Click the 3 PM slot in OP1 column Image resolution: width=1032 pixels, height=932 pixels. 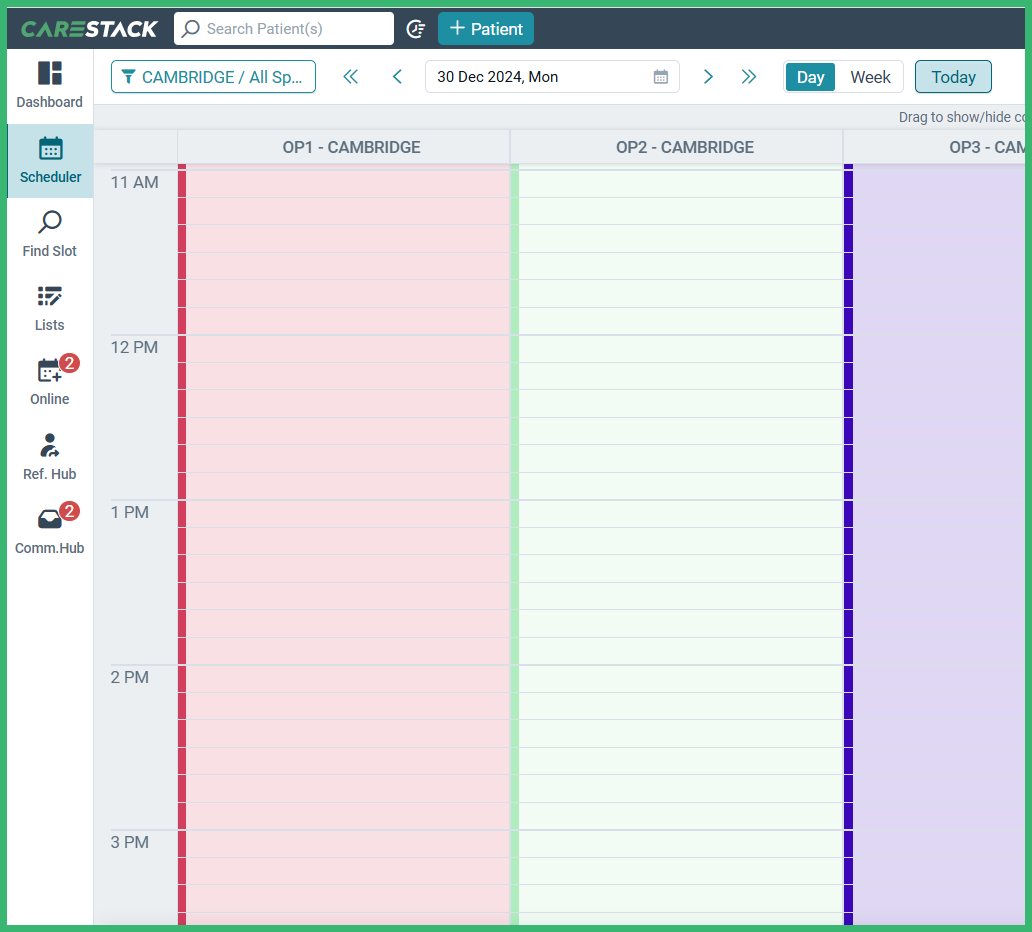coord(348,844)
